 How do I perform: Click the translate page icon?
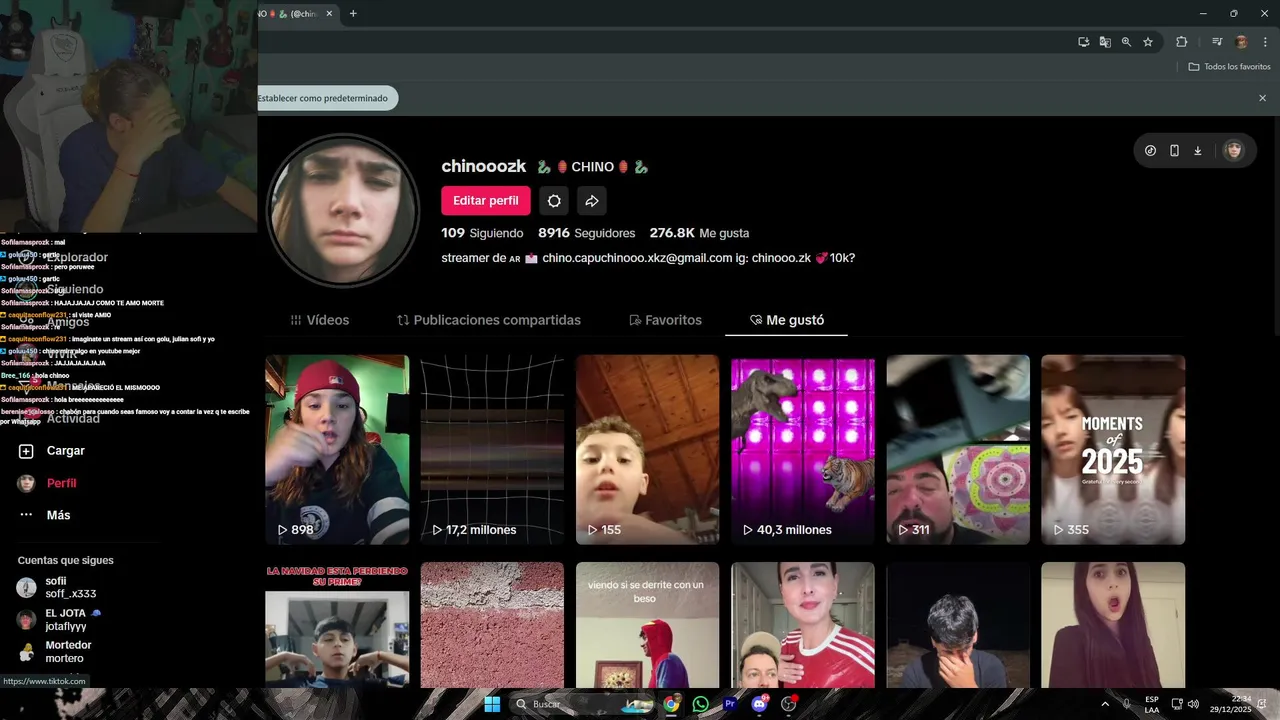tap(1105, 42)
